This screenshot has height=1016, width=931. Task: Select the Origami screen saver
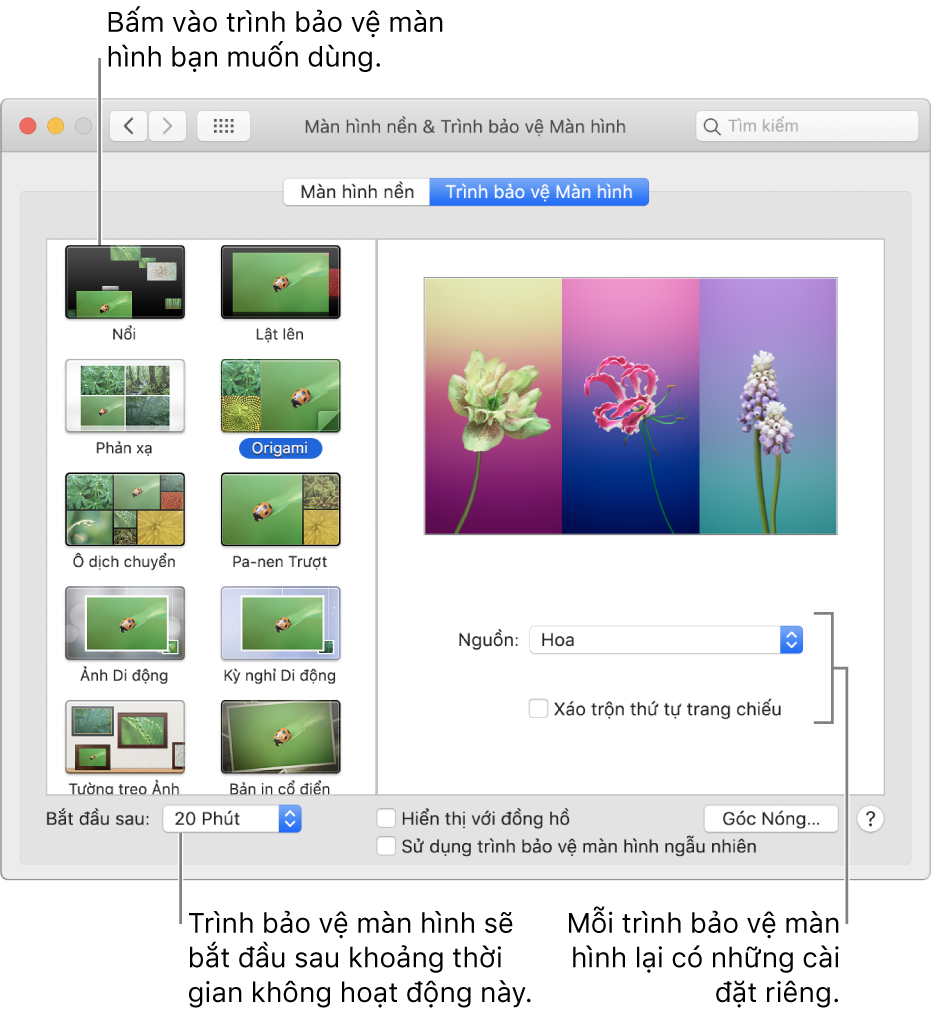[280, 396]
